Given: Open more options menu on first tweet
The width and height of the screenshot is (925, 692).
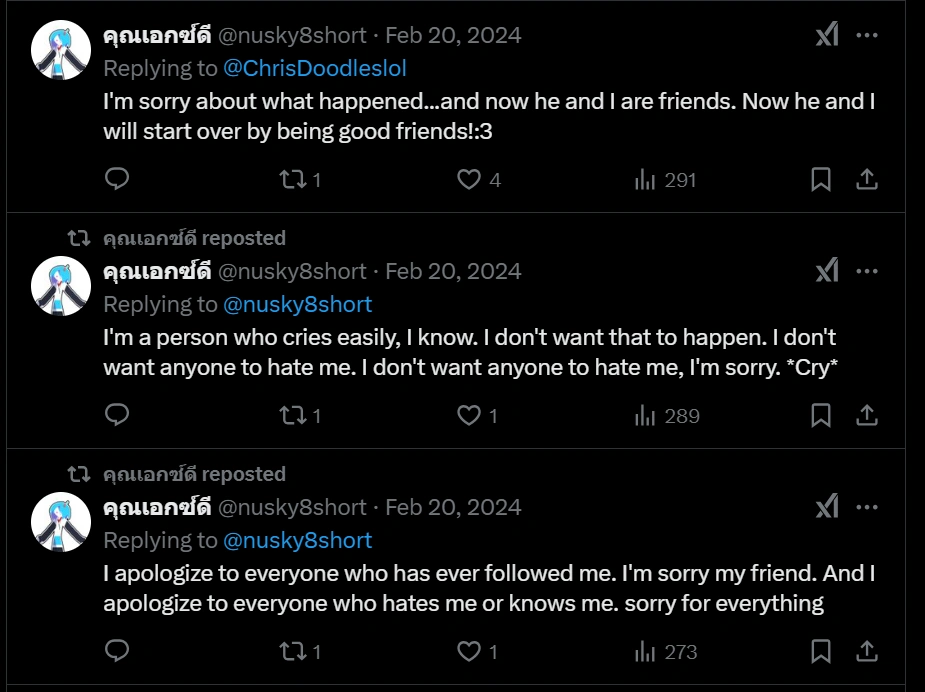Looking at the screenshot, I should tap(867, 35).
